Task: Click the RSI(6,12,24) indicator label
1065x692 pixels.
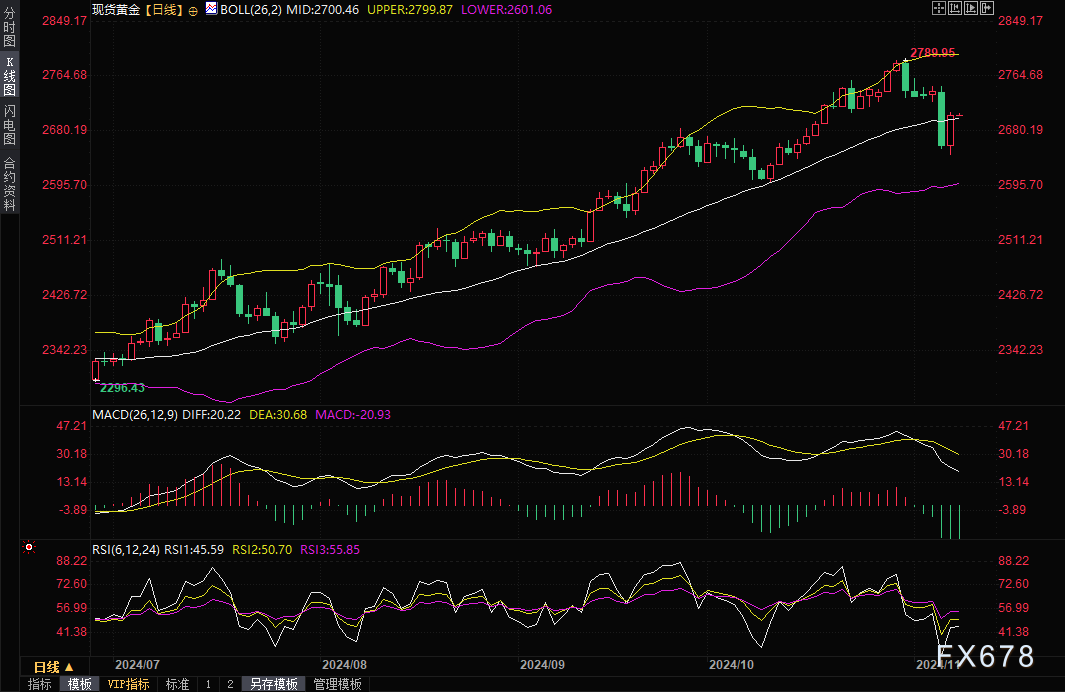Action: pyautogui.click(x=127, y=549)
